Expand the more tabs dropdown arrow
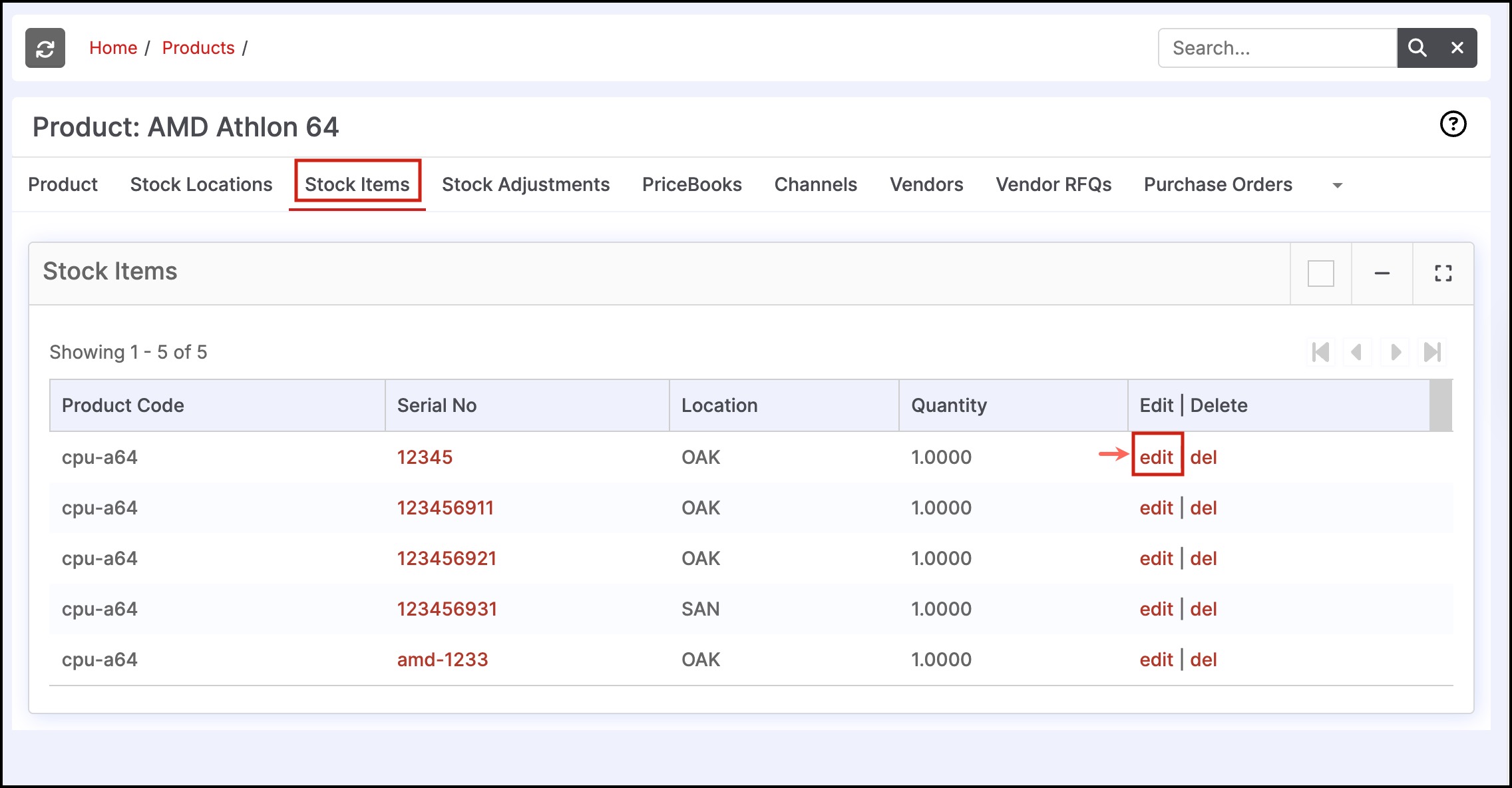 click(1337, 185)
